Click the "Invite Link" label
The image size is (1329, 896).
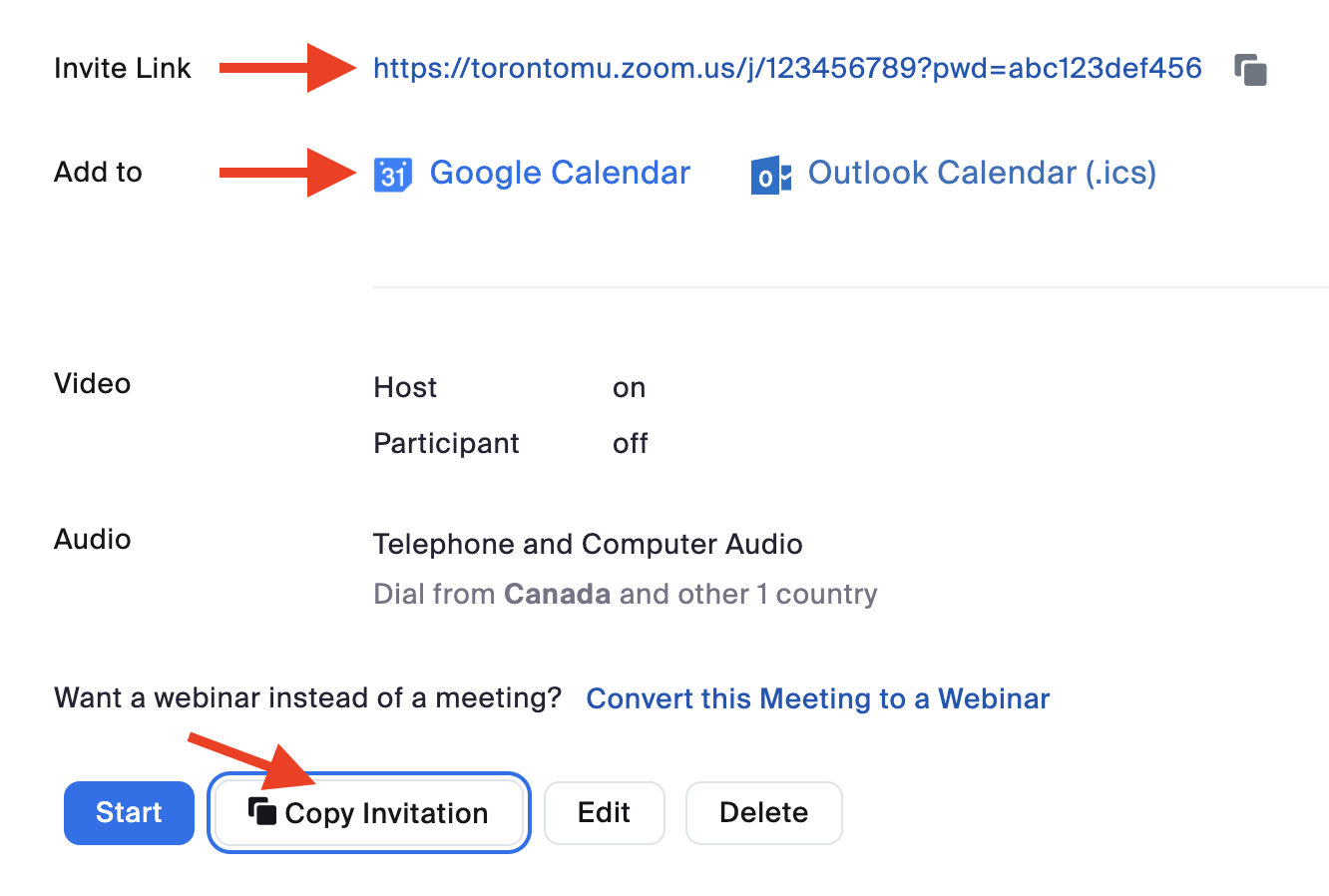[x=122, y=68]
